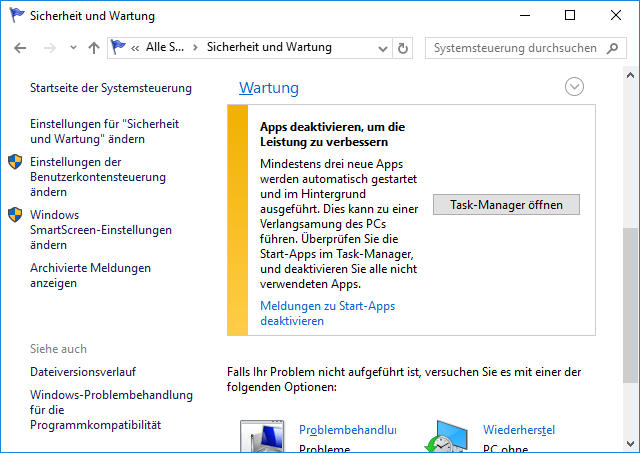Screen dimensions: 640x453
Task: Click the search magnifier icon
Action: 614,48
